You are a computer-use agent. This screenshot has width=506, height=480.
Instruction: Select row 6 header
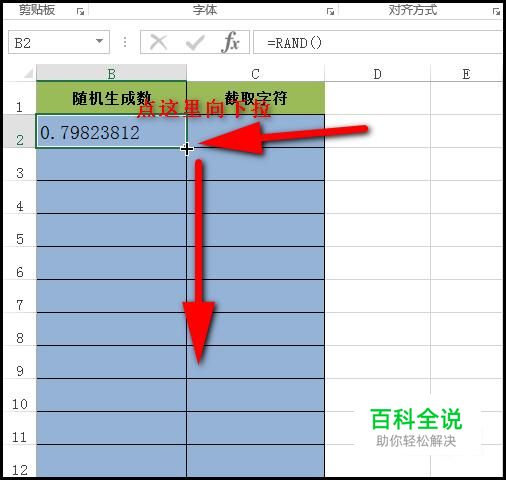click(19, 263)
